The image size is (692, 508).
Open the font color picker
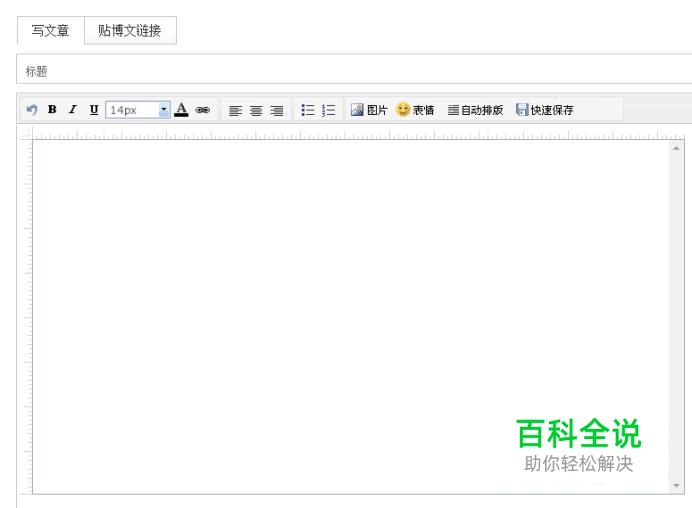point(181,109)
